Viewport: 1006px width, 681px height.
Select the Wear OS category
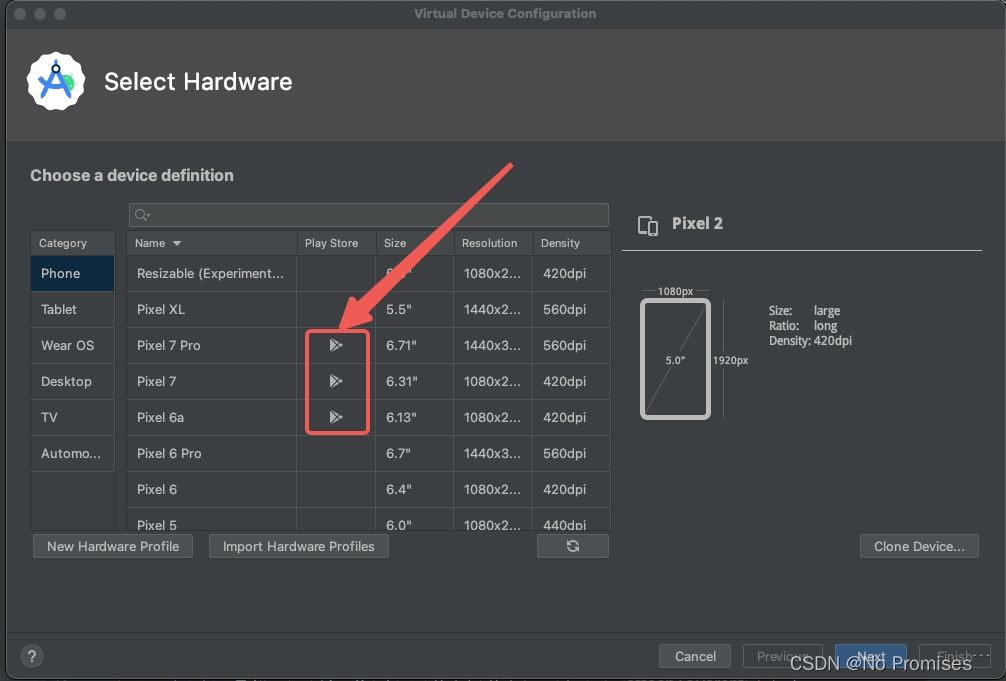click(72, 345)
